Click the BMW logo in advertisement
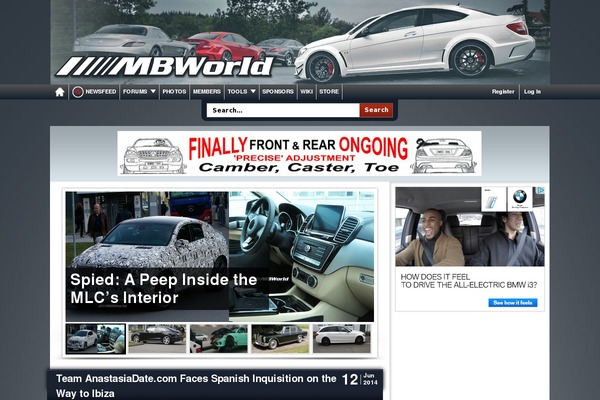The image size is (600, 400). click(520, 198)
